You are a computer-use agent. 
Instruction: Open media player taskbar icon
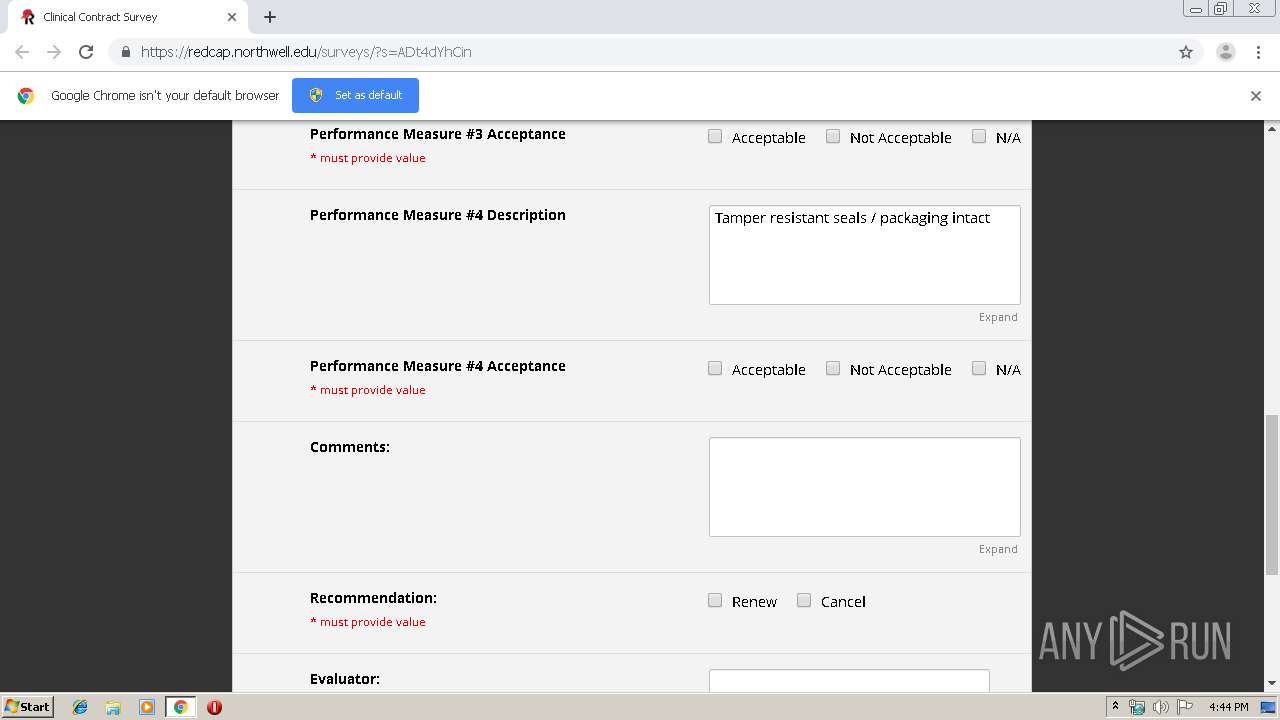point(147,707)
